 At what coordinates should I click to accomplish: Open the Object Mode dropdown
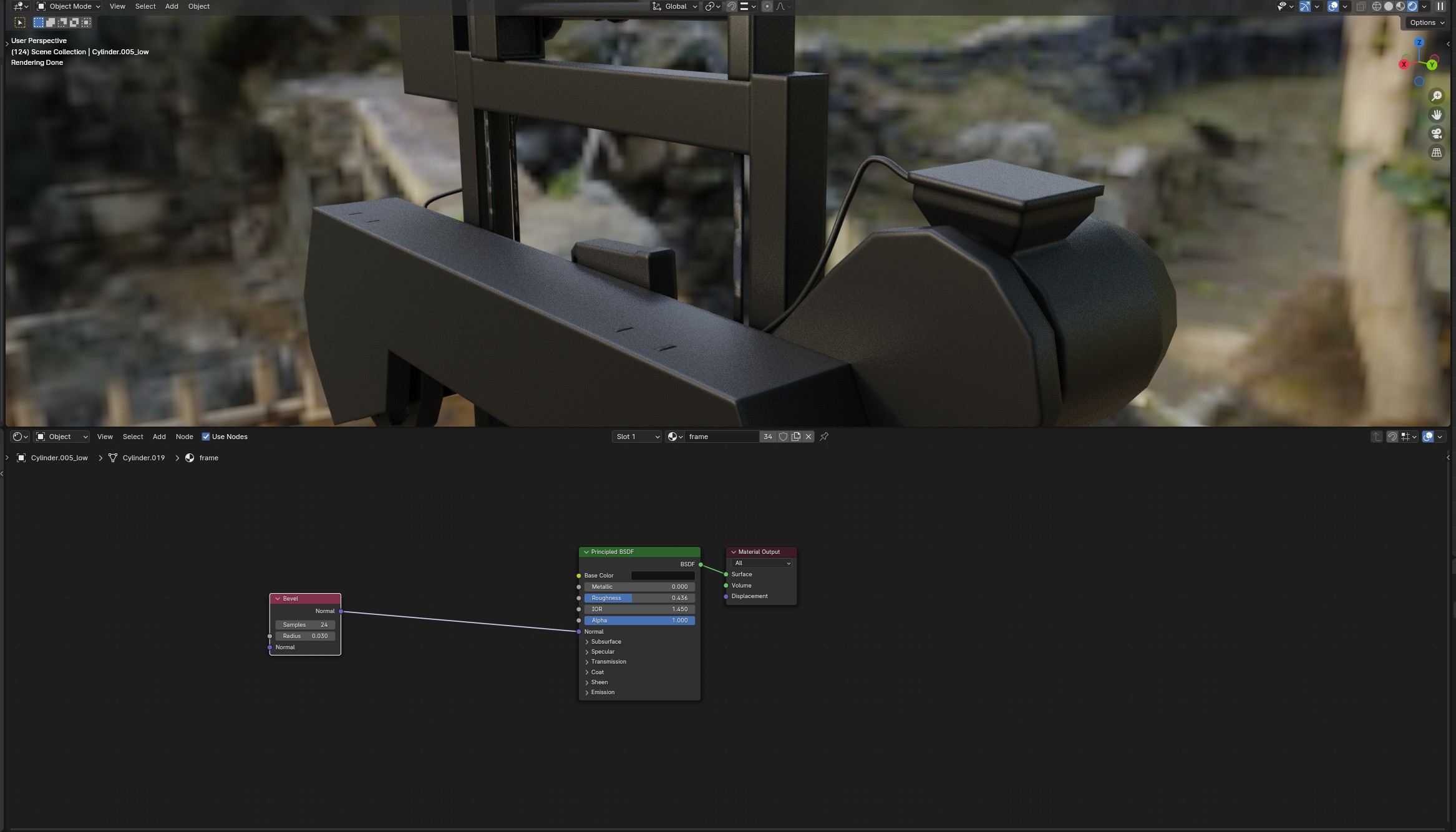pos(69,6)
